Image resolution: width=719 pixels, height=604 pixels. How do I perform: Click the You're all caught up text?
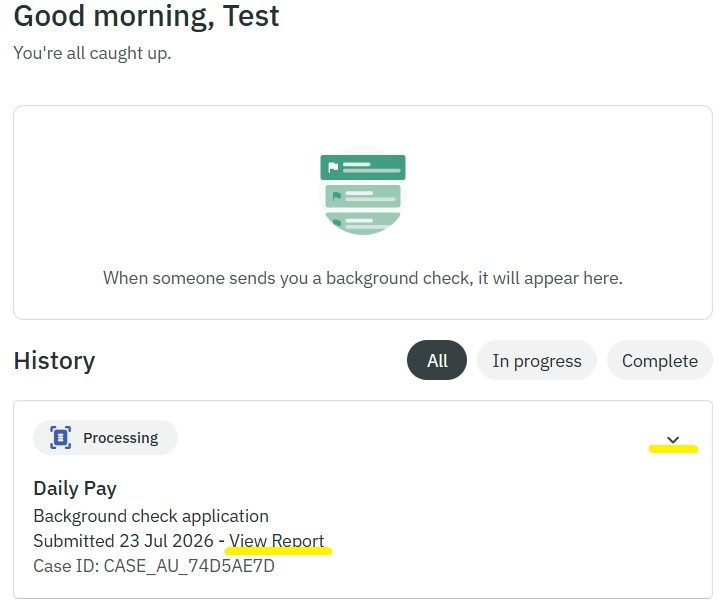tap(92, 53)
